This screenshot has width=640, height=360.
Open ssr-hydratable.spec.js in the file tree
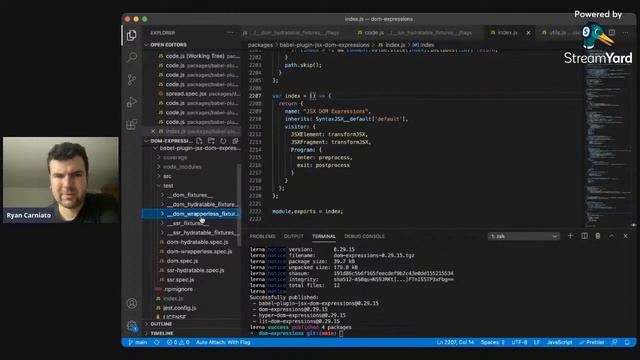click(x=195, y=270)
